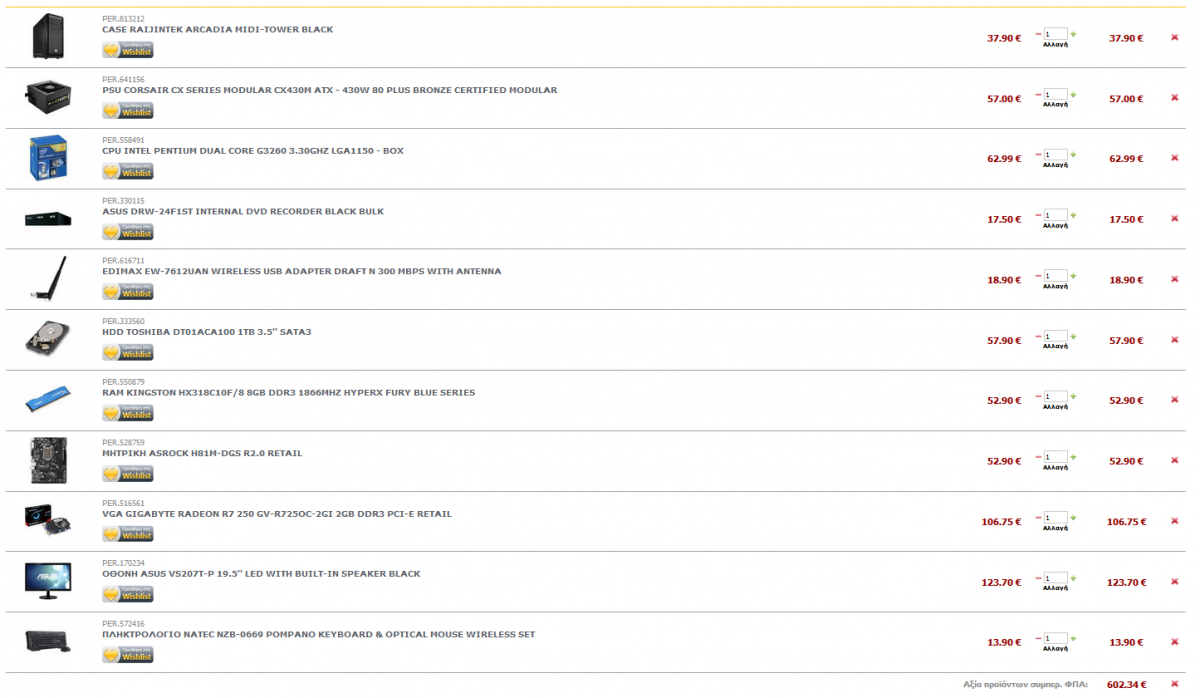Click the ASRock motherboard thumbnail
The height and width of the screenshot is (698, 1200).
coord(48,461)
